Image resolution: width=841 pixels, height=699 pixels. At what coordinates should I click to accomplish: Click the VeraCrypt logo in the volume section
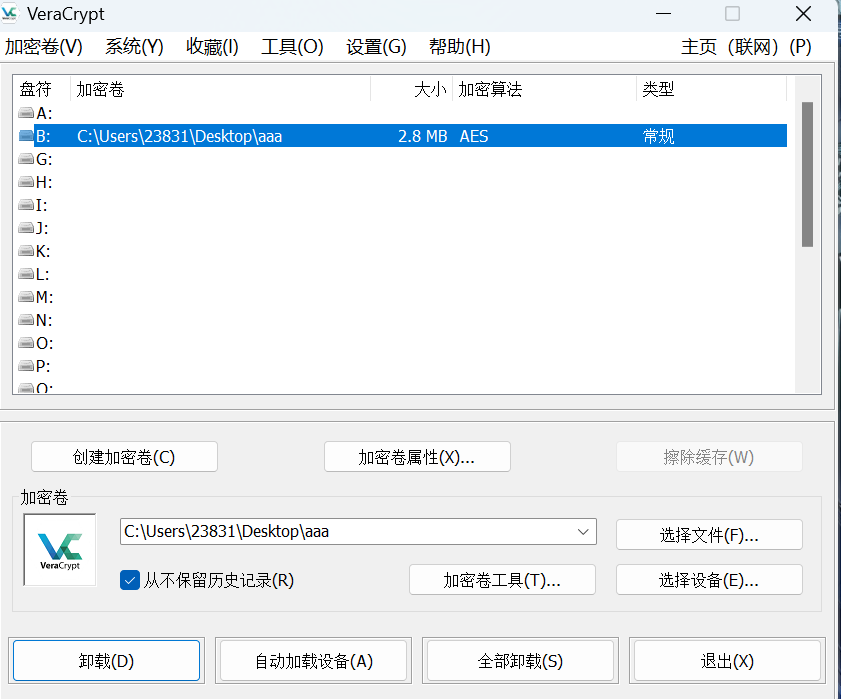[x=60, y=550]
